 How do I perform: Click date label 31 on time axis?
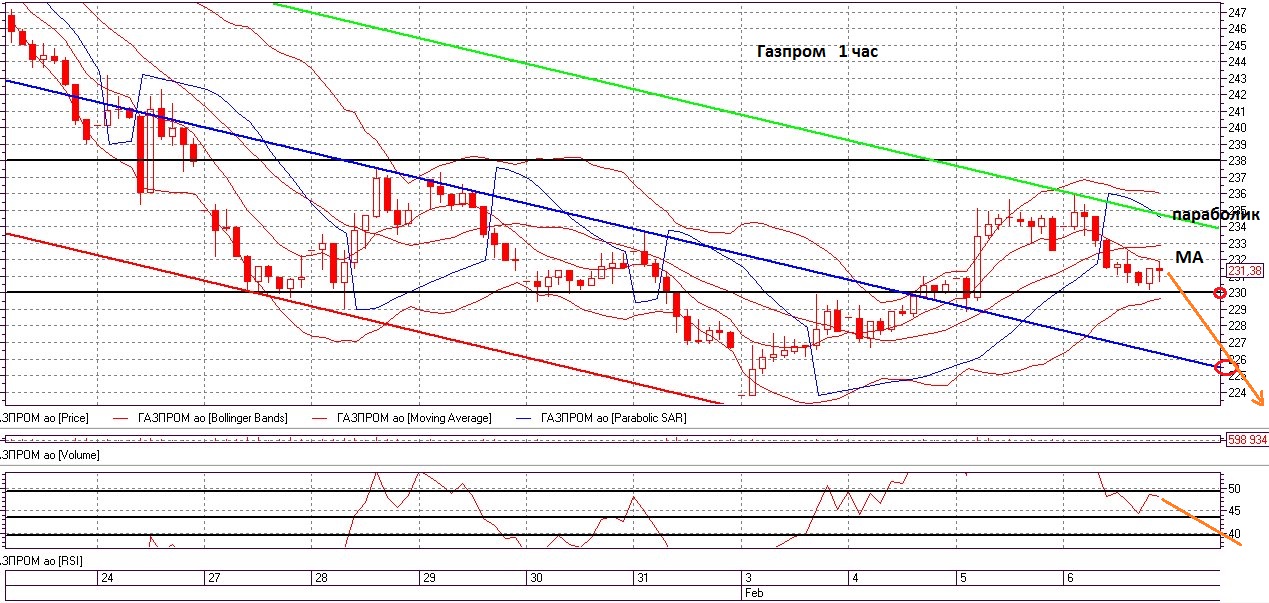tap(643, 578)
